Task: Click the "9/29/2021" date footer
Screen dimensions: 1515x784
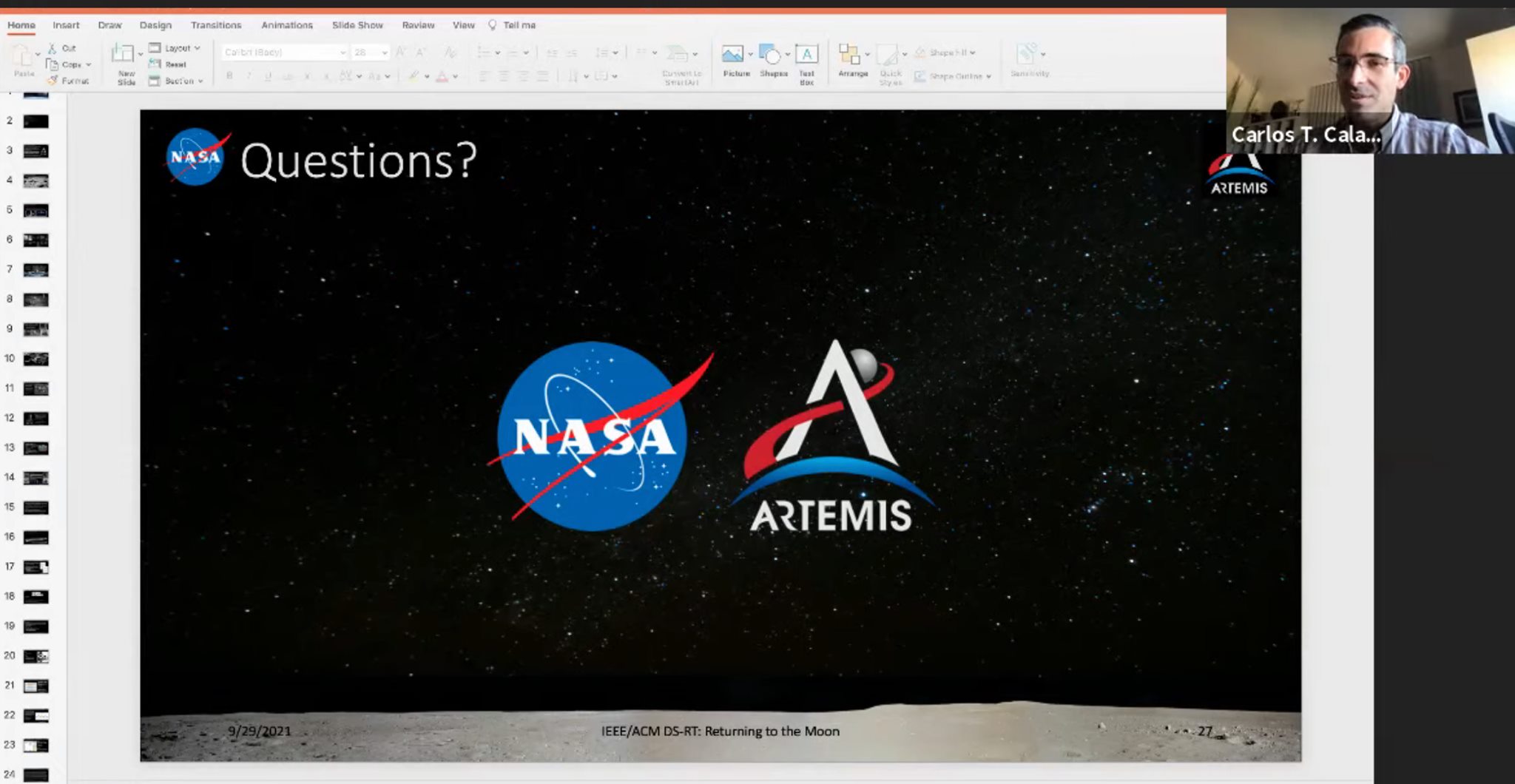Action: 260,731
